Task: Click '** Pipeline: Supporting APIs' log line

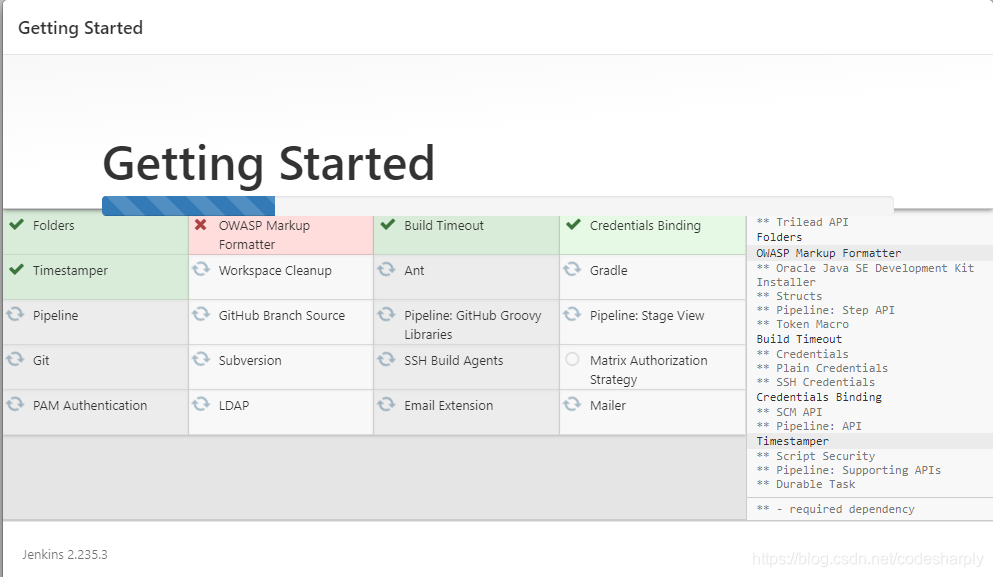Action: pyautogui.click(x=849, y=470)
